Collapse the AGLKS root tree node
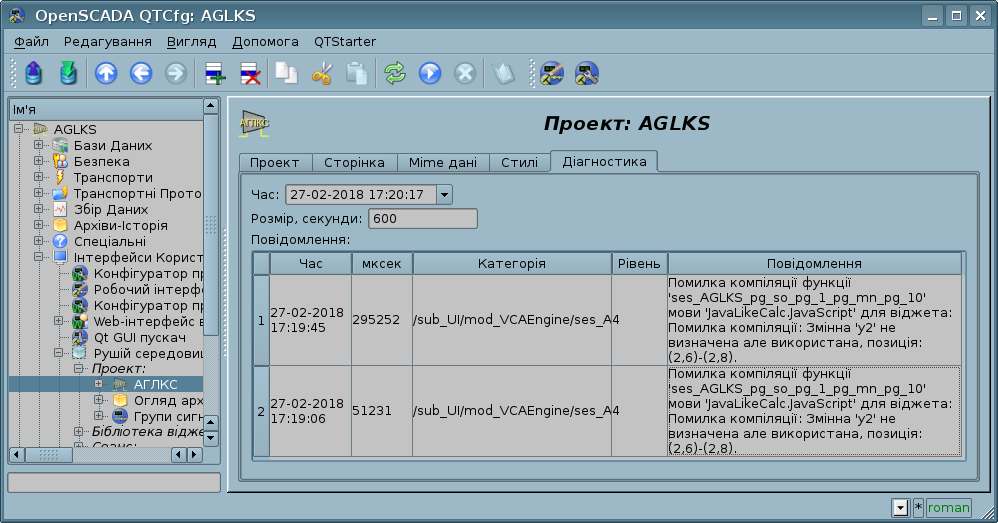The width and height of the screenshot is (998, 523). [x=18, y=129]
